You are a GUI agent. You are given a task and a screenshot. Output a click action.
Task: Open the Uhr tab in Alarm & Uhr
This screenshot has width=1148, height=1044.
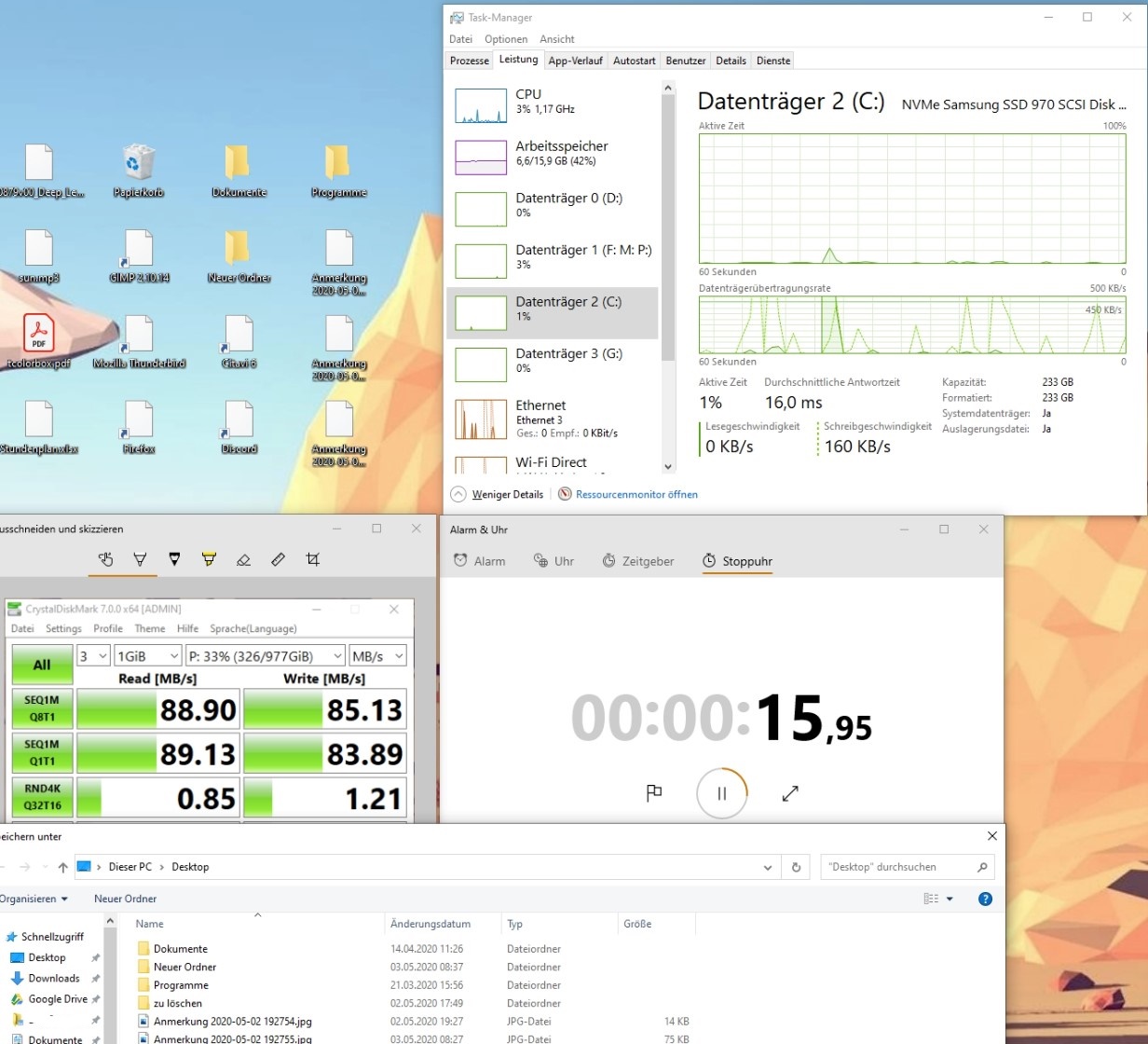[553, 561]
